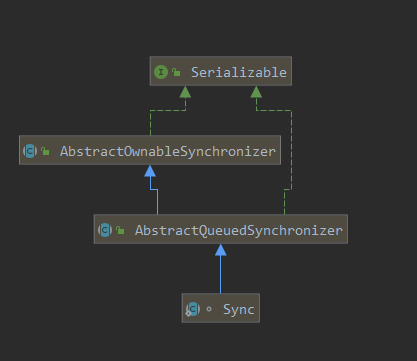Click the package-private dot icon beside Sync
Image resolution: width=417 pixels, height=361 pixels.
coord(209,309)
